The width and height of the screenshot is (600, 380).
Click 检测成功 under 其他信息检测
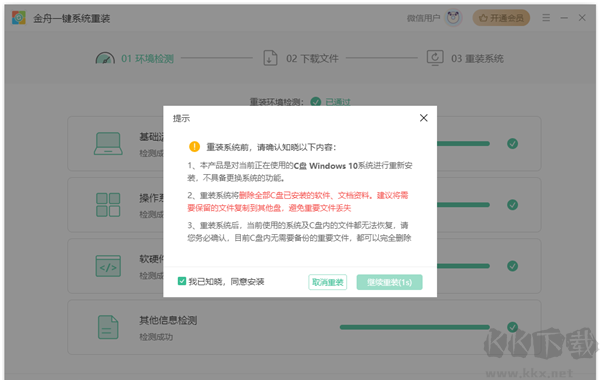pyautogui.click(x=156, y=337)
